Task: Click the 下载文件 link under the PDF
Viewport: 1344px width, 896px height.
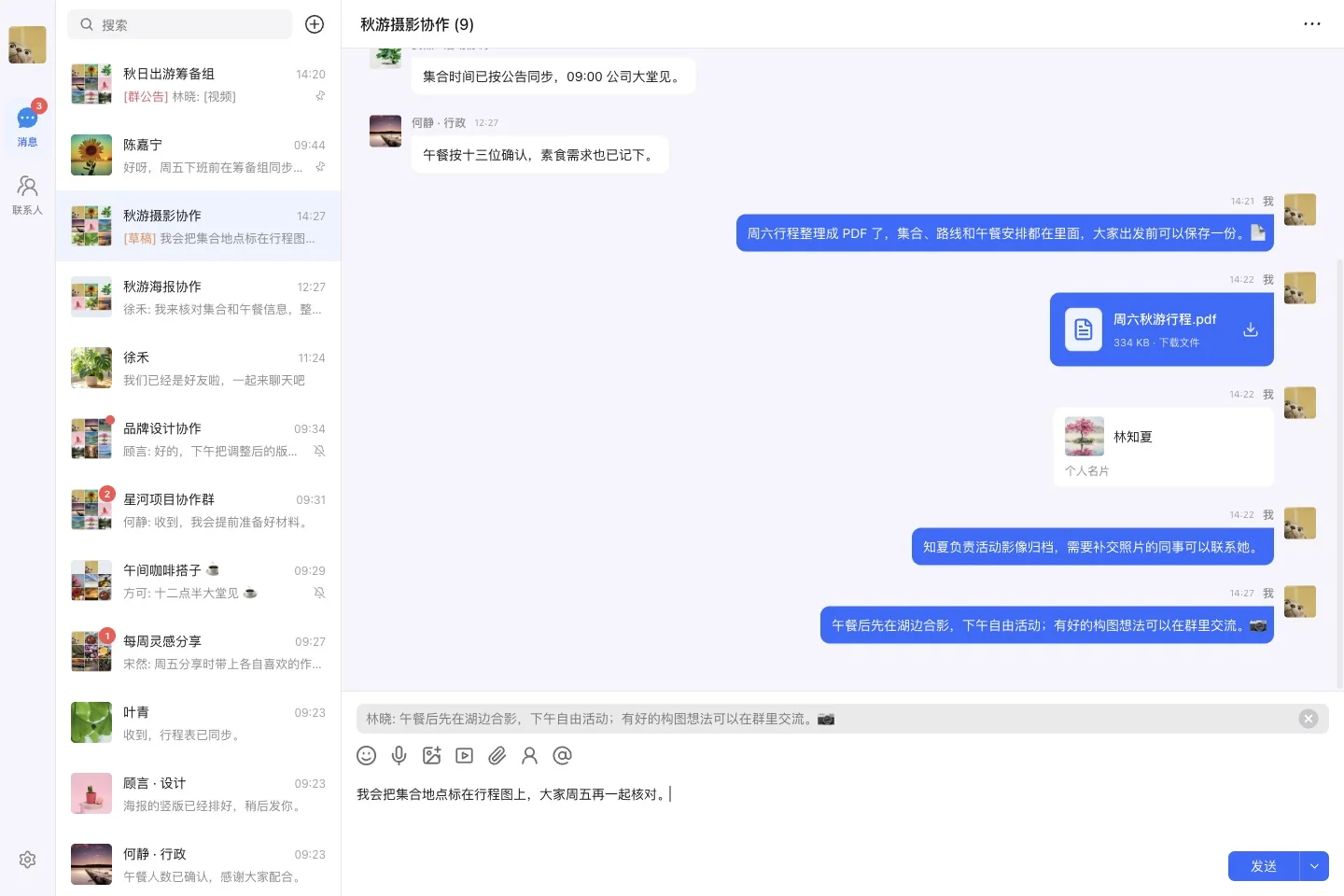Action: click(x=1180, y=343)
